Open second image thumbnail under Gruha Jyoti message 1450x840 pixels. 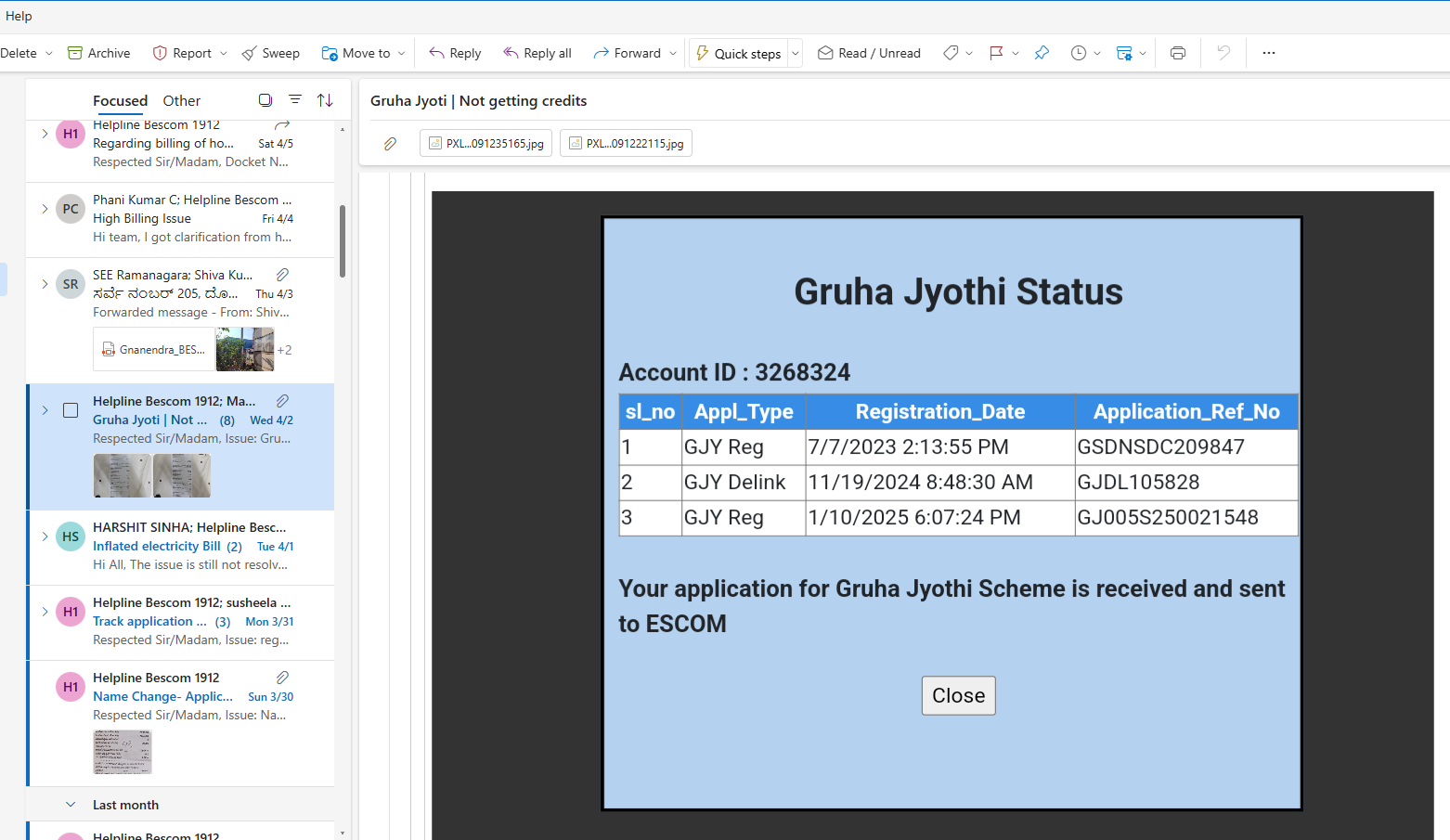[x=182, y=475]
